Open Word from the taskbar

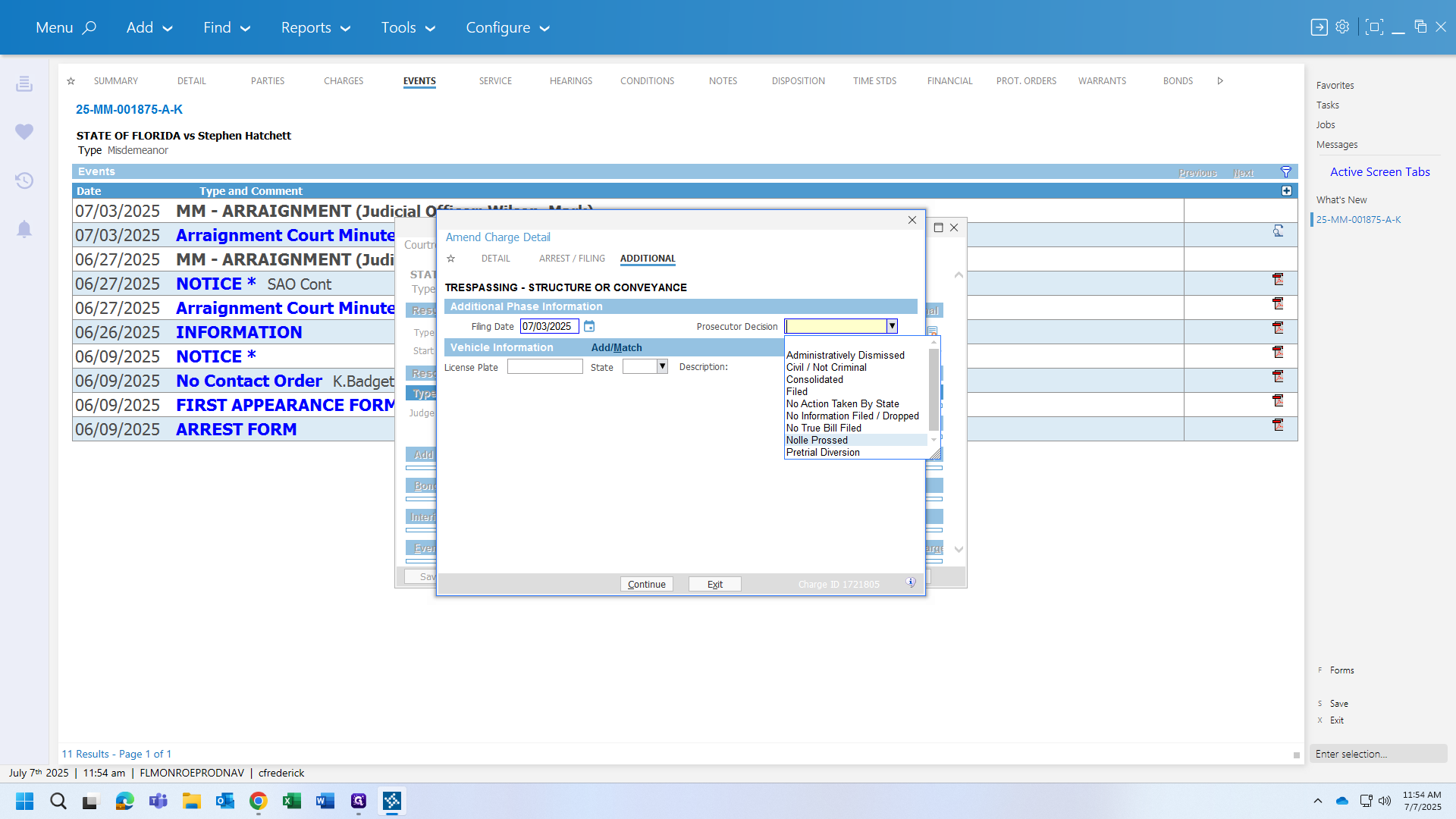point(325,801)
